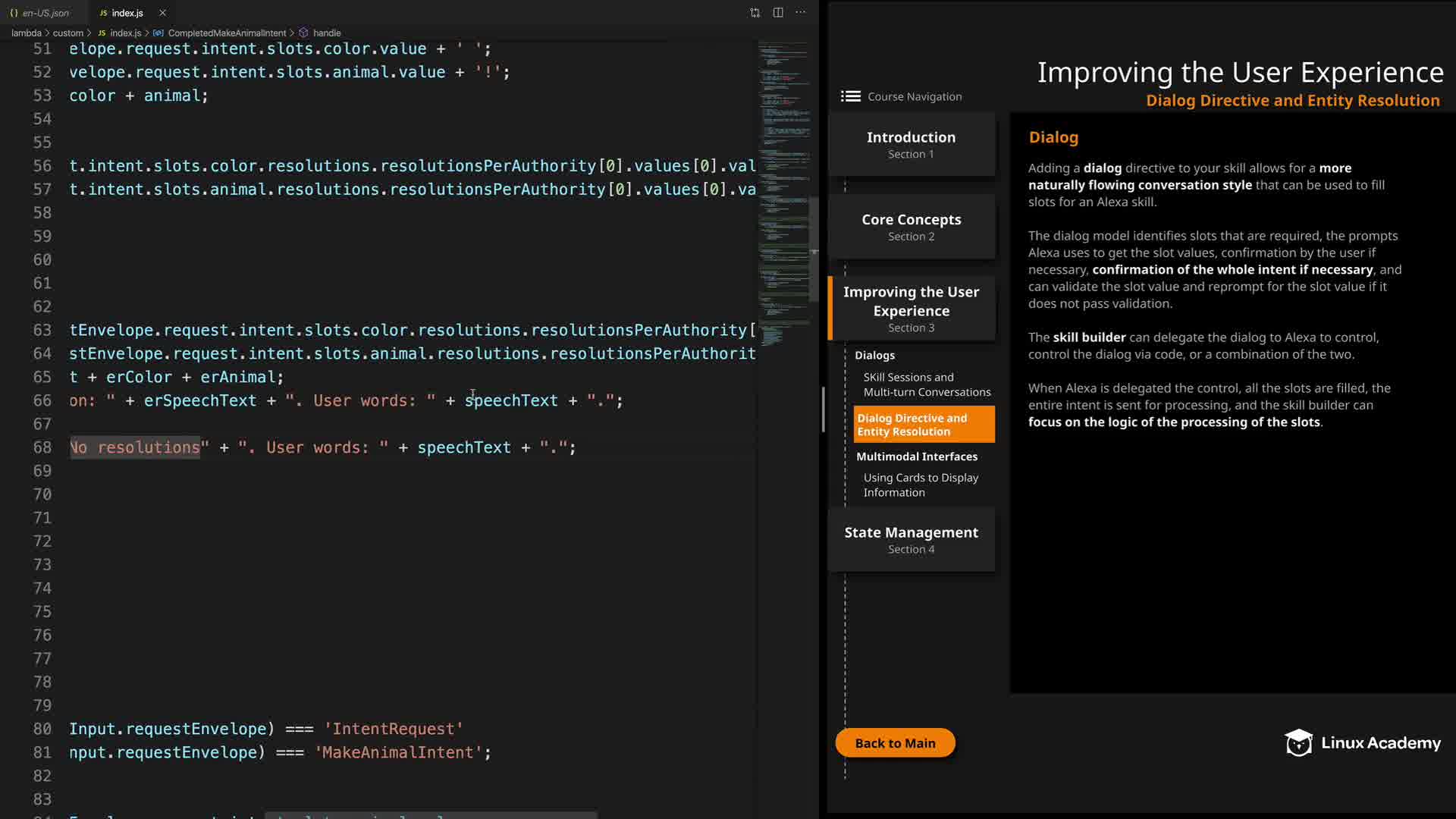Click handle method icon in breadcrumb
1456x819 pixels.
click(303, 33)
